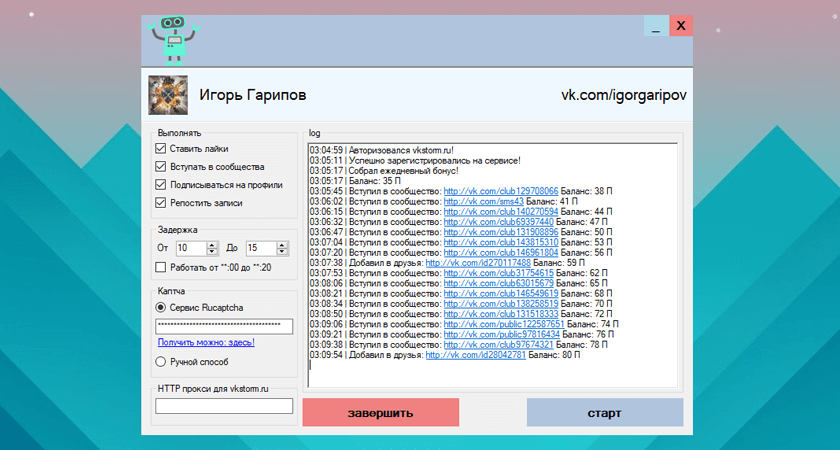The image size is (840, 450).
Task: Close the bot window
Action: tap(681, 26)
